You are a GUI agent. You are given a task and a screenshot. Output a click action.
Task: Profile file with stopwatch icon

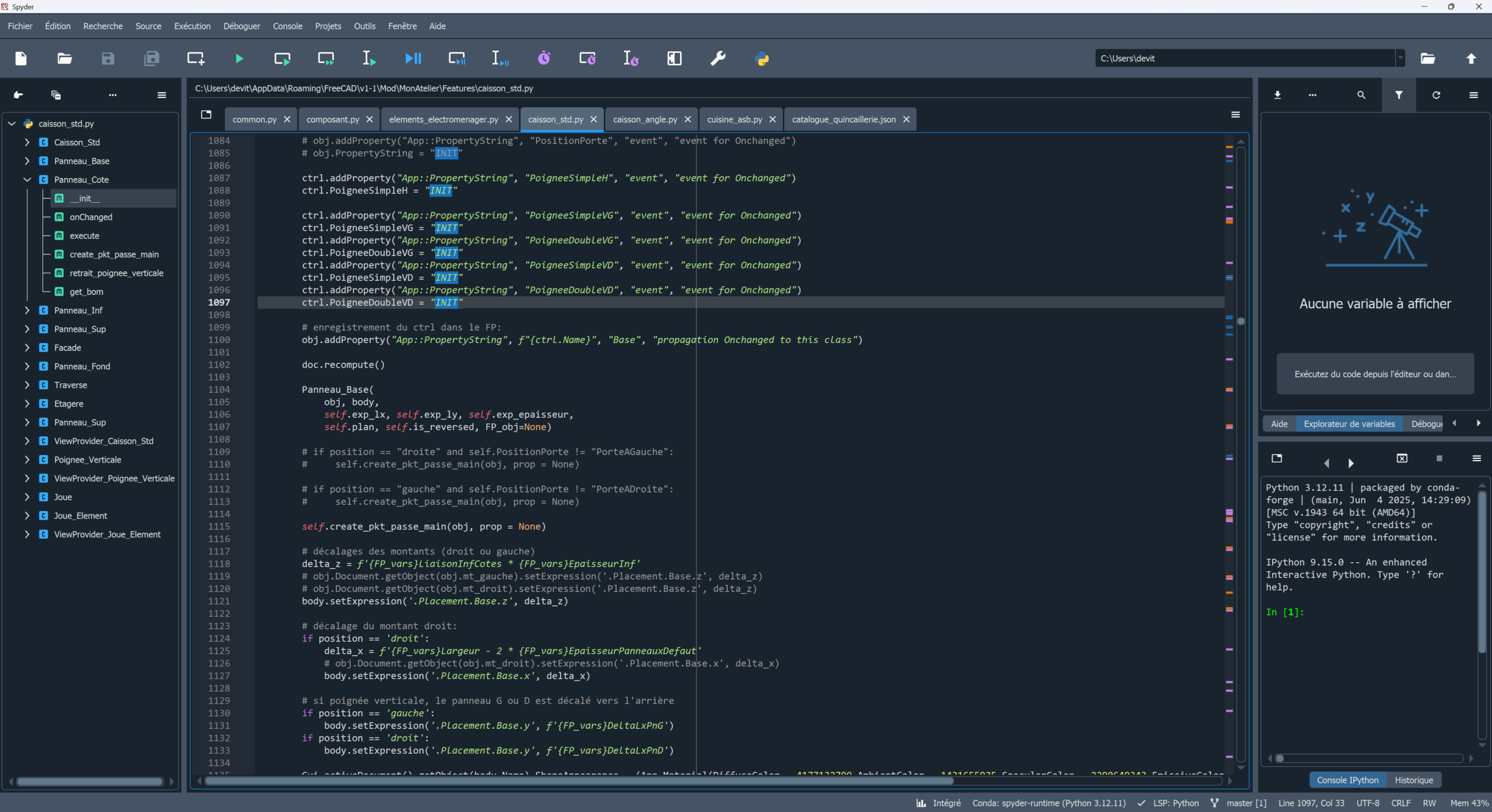pos(544,58)
